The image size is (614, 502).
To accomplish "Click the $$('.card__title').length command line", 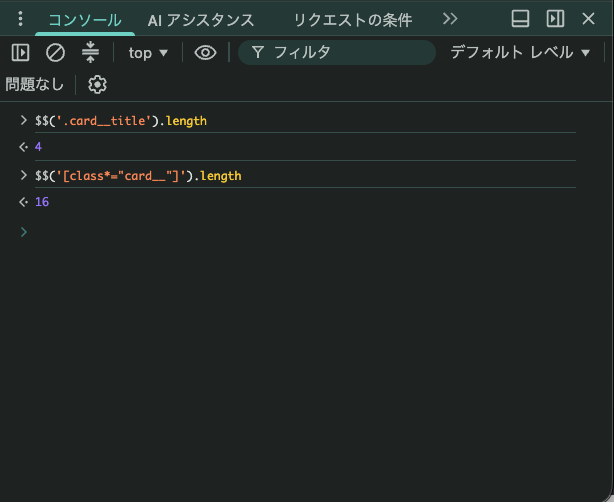I will pos(121,121).
